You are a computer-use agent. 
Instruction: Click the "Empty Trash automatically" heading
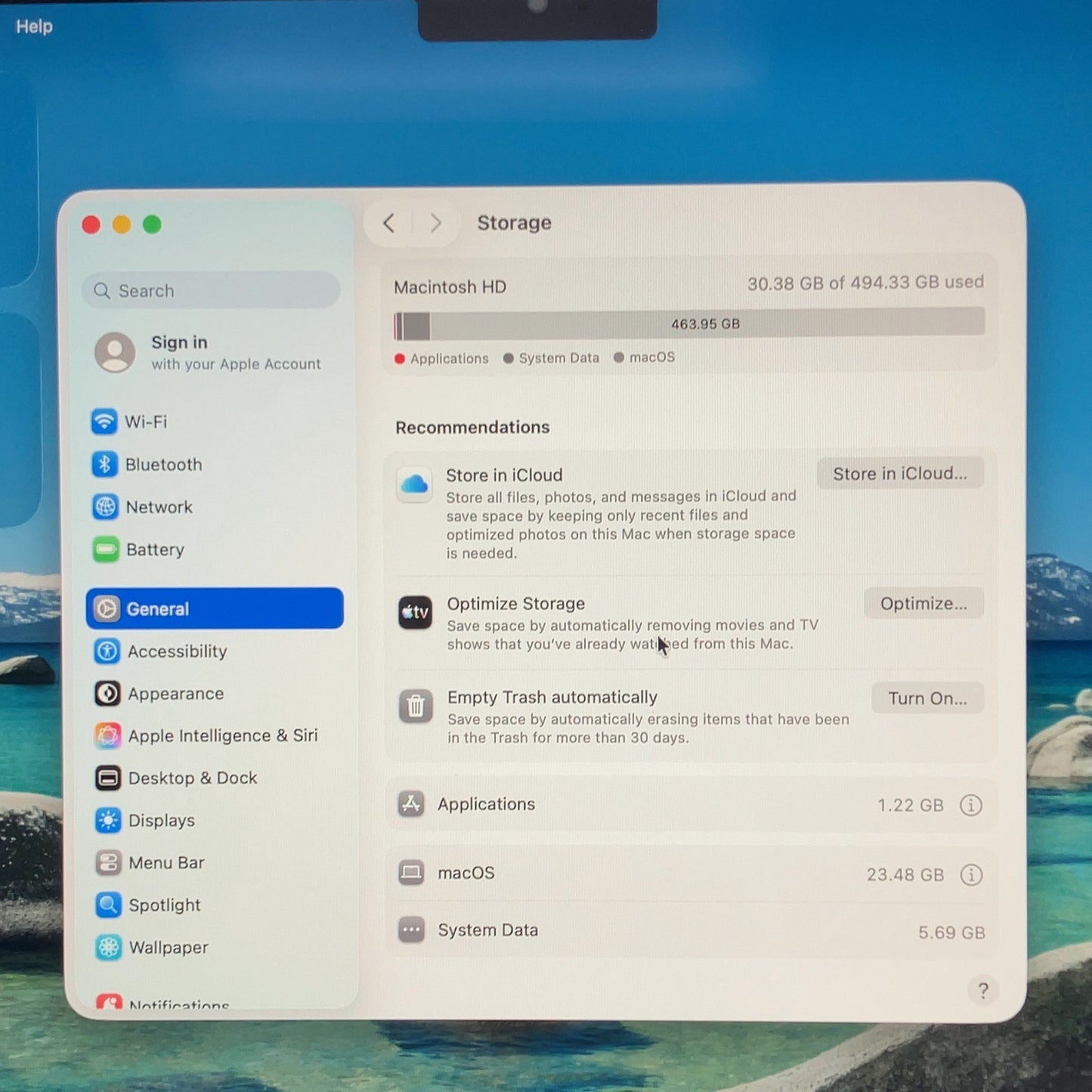click(552, 697)
